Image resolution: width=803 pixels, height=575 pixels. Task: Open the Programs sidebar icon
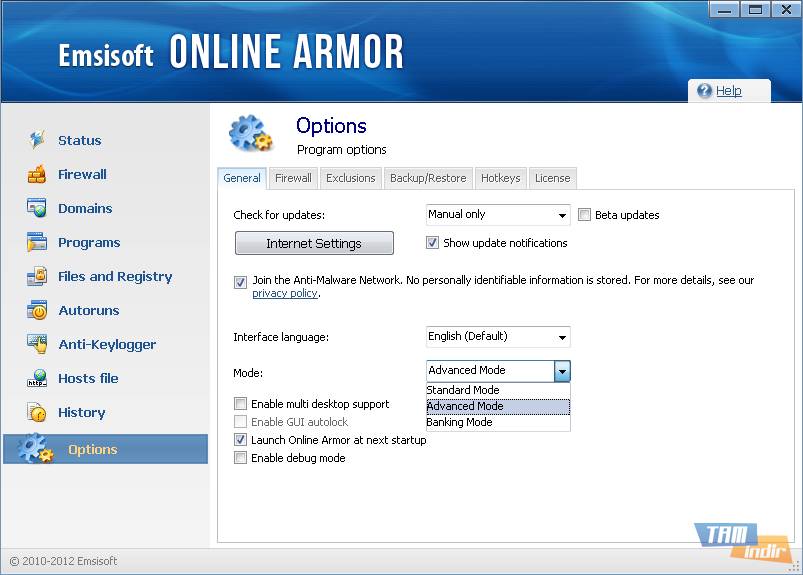point(37,242)
